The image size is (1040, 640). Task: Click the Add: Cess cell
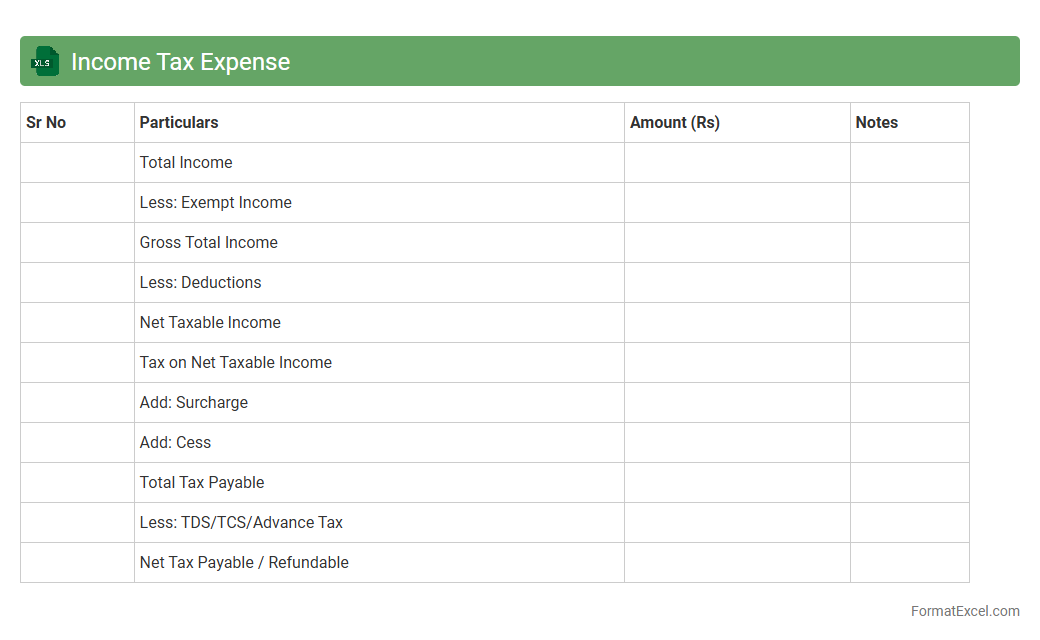pyautogui.click(x=176, y=443)
